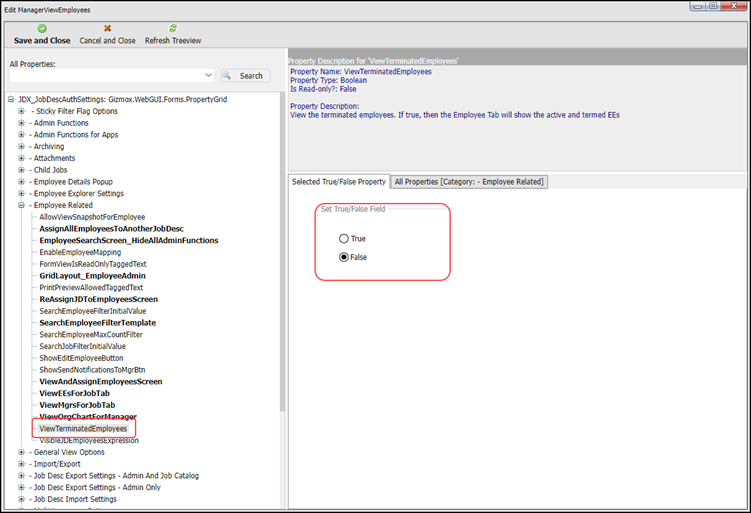Expand the Import/Export tree node

coord(22,464)
